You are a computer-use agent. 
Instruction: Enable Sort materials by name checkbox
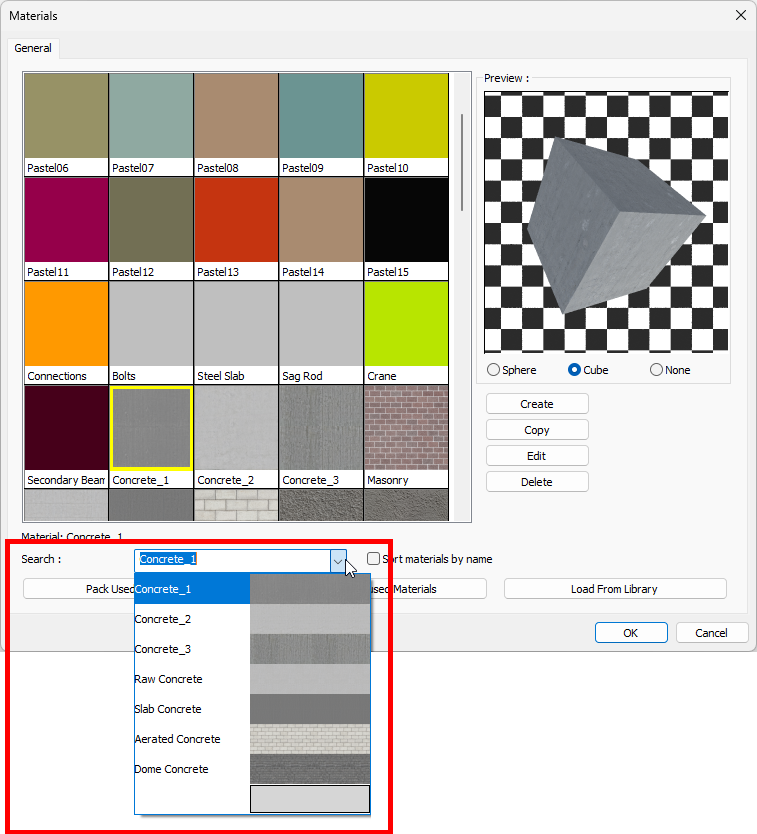[374, 559]
